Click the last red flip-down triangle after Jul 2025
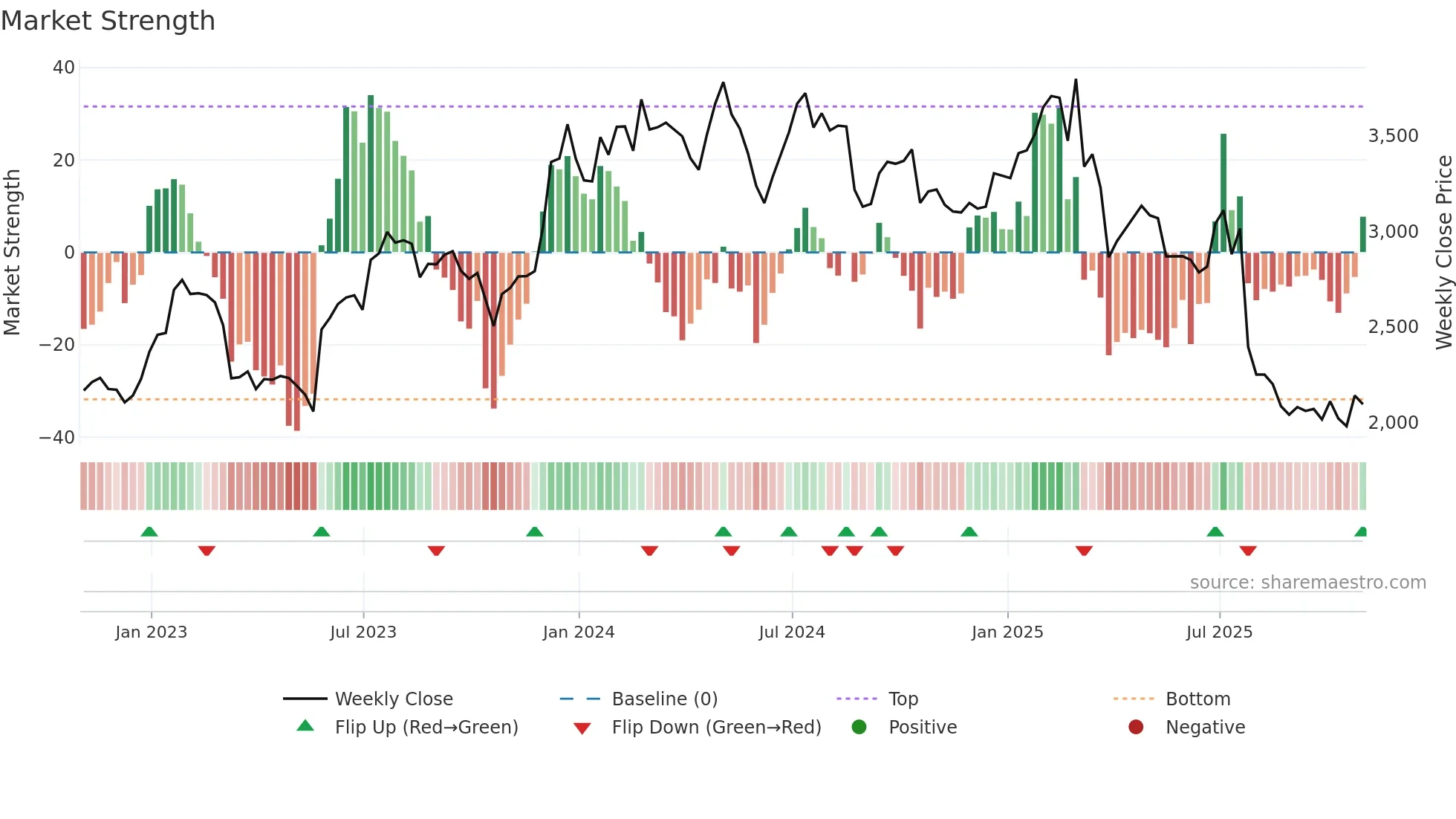The image size is (1456, 819). (1248, 551)
